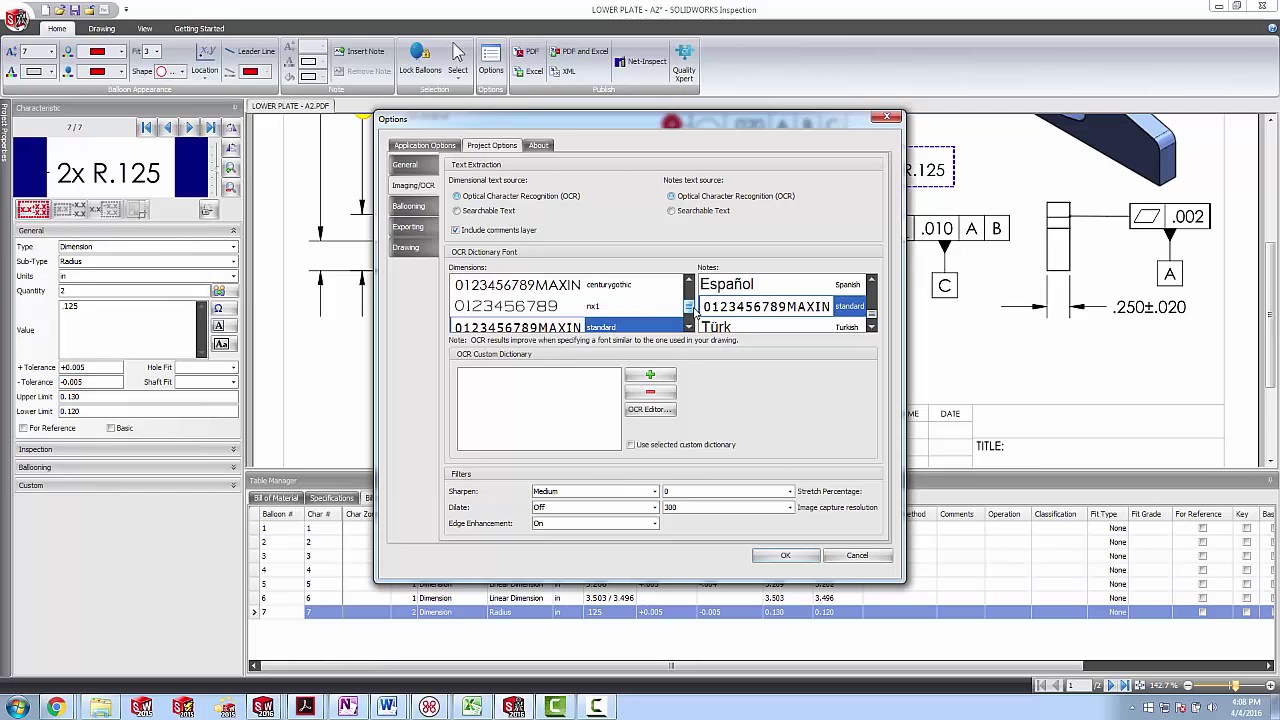Open the Drawing ribbon tab
1280x720 pixels.
pos(102,28)
